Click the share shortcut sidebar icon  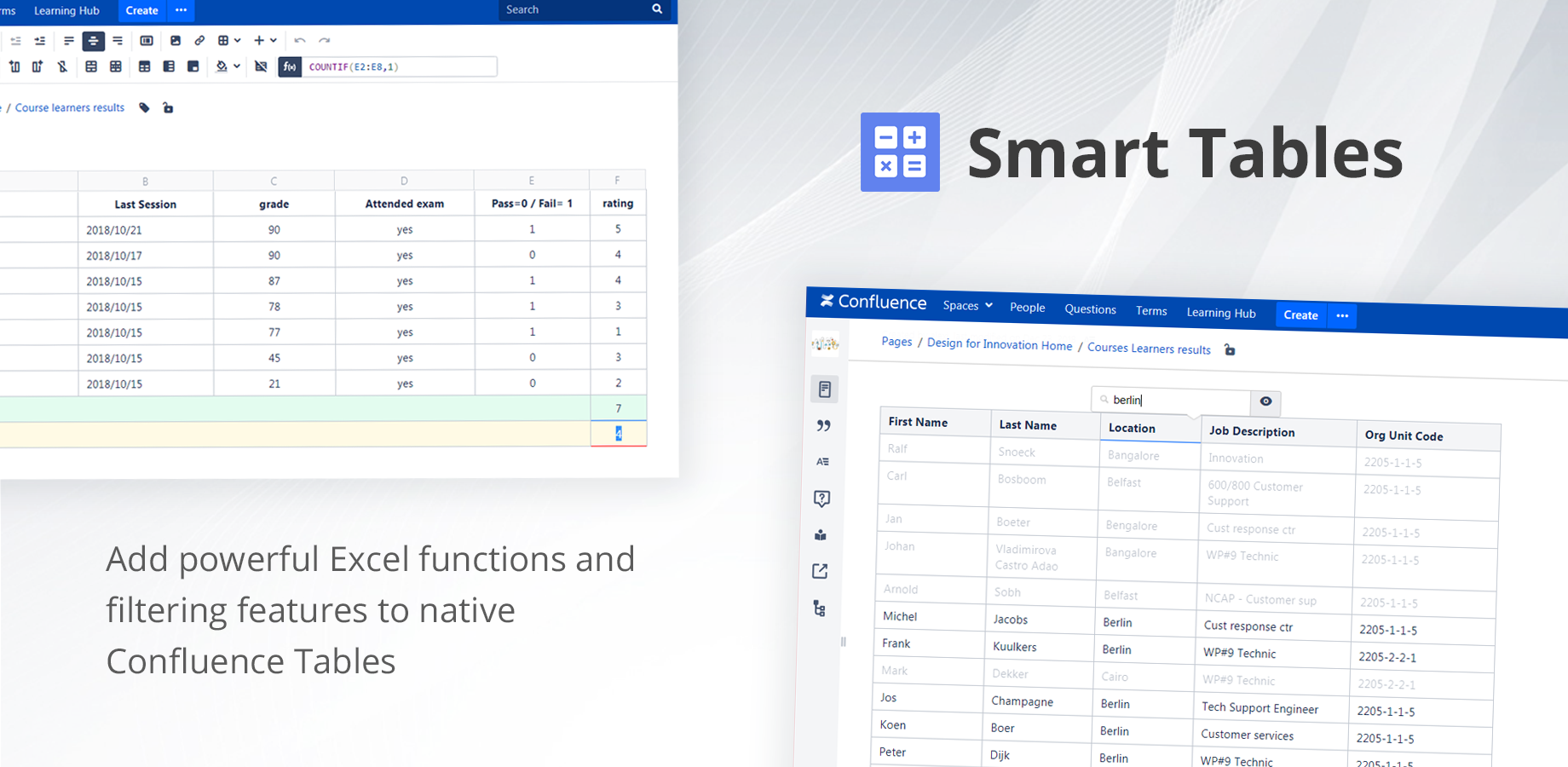point(820,572)
